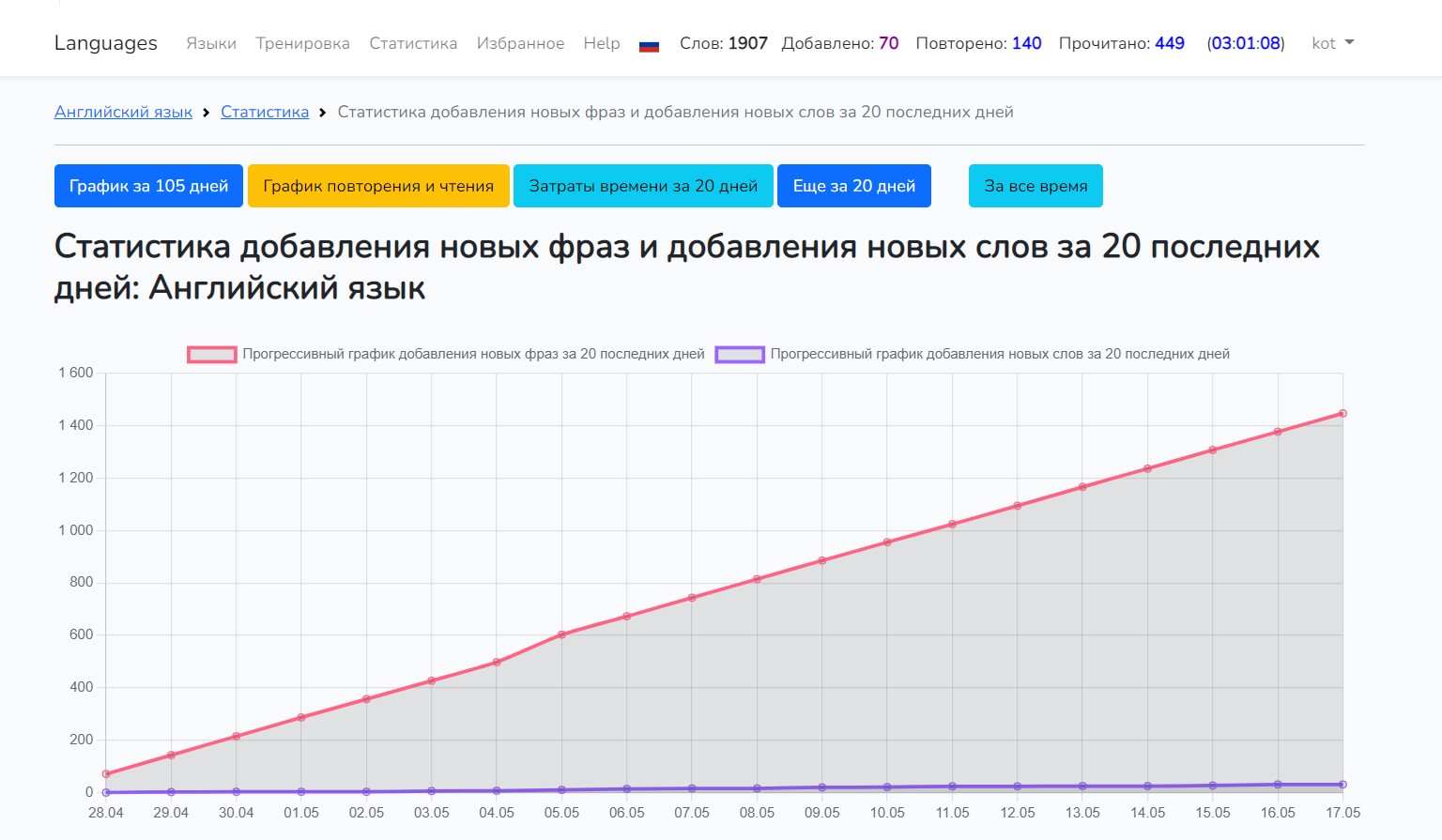The image size is (1442, 840).
Task: Go to Тренировка in the navigation bar
Action: click(302, 43)
